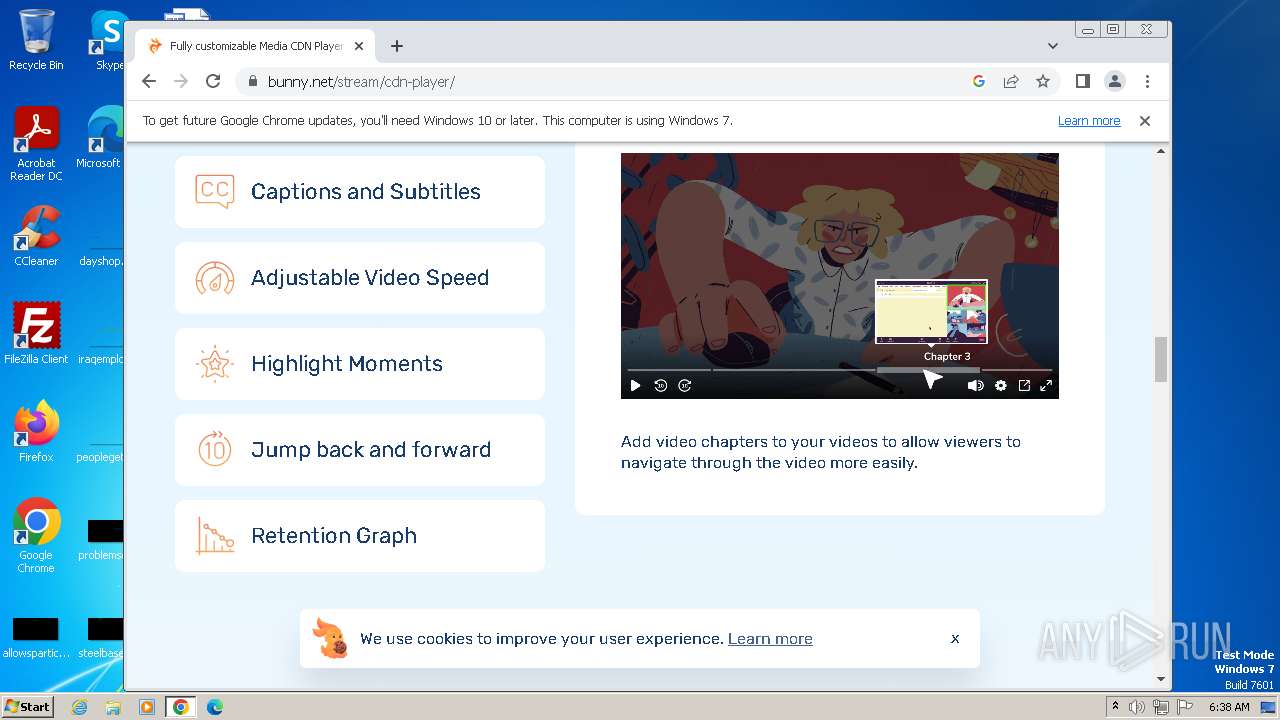Select Adjustable Video Speed feature
The image size is (1280, 720).
pyautogui.click(x=360, y=278)
